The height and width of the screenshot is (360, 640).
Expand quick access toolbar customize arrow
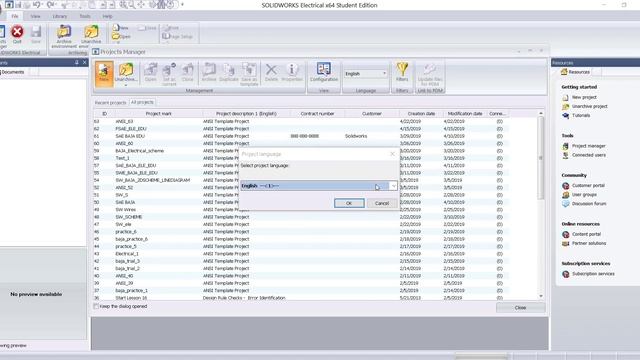point(182,5)
